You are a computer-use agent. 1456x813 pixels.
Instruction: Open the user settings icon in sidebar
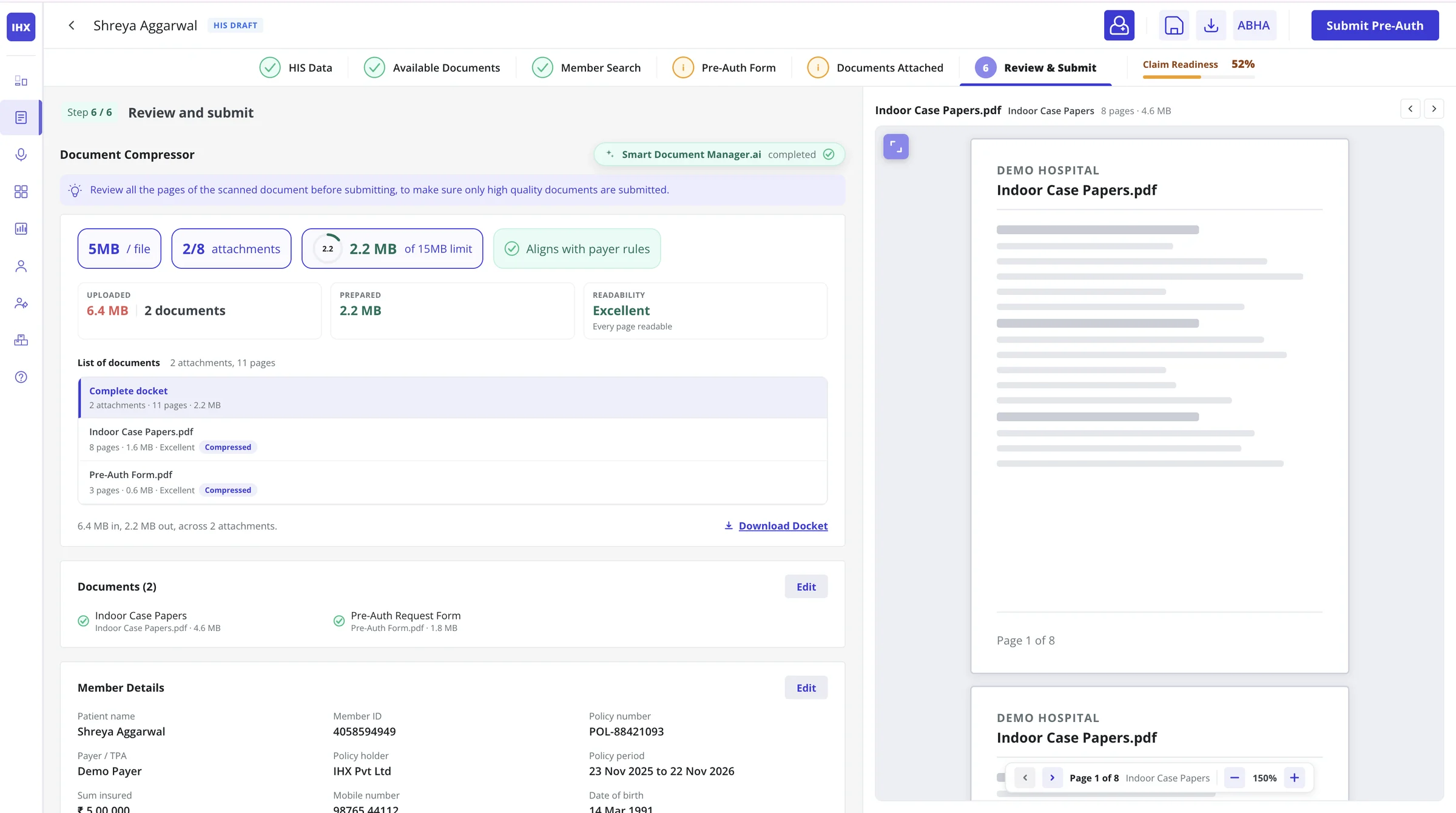point(21,303)
